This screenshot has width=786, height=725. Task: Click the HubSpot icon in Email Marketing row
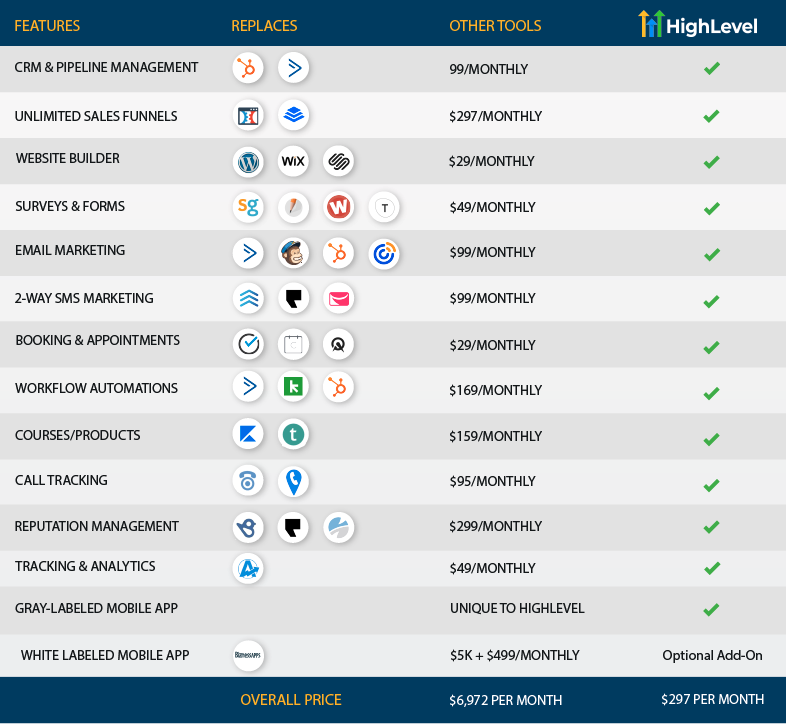(x=338, y=253)
